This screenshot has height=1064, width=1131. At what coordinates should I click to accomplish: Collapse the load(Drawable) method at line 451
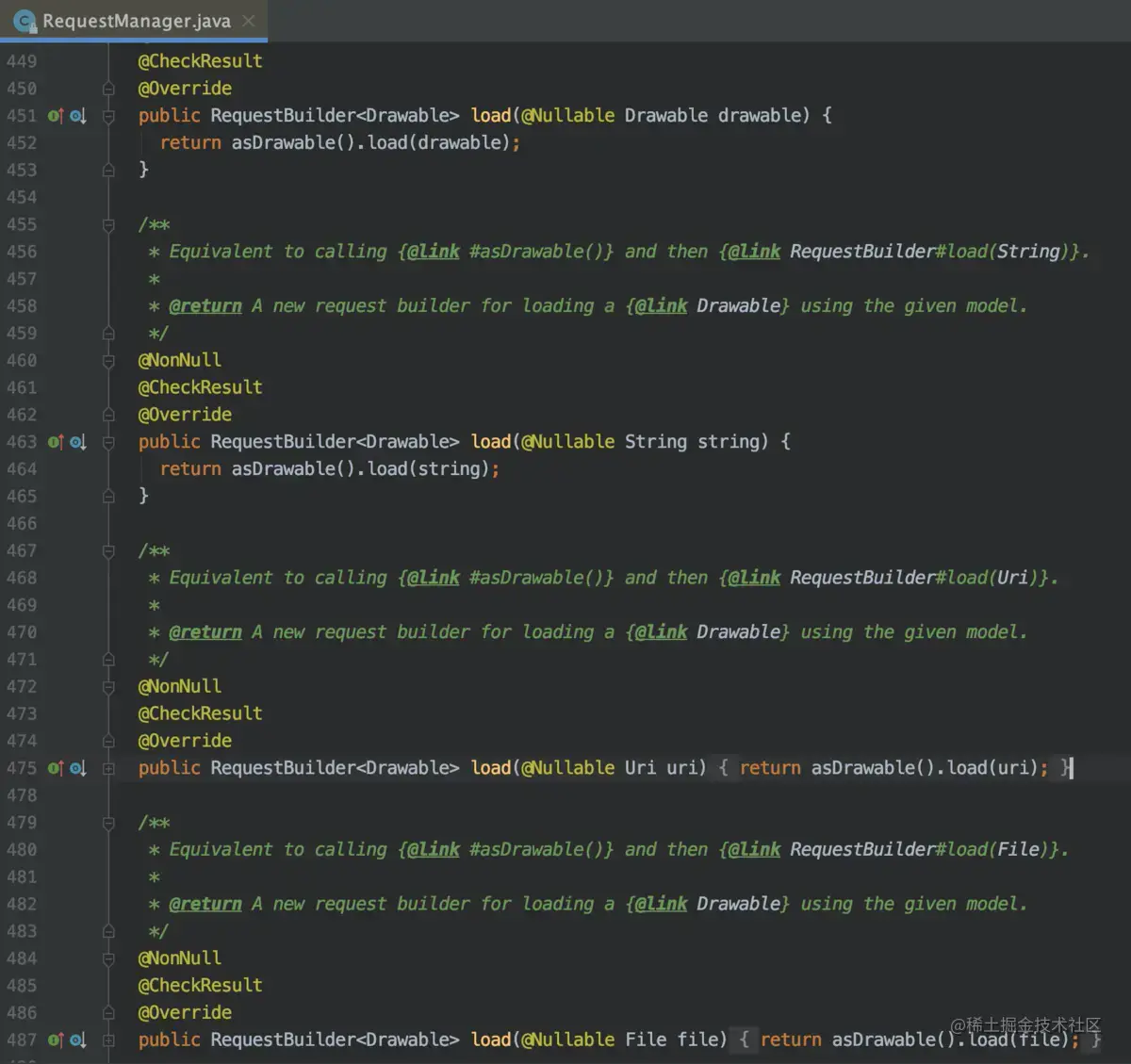pyautogui.click(x=108, y=116)
